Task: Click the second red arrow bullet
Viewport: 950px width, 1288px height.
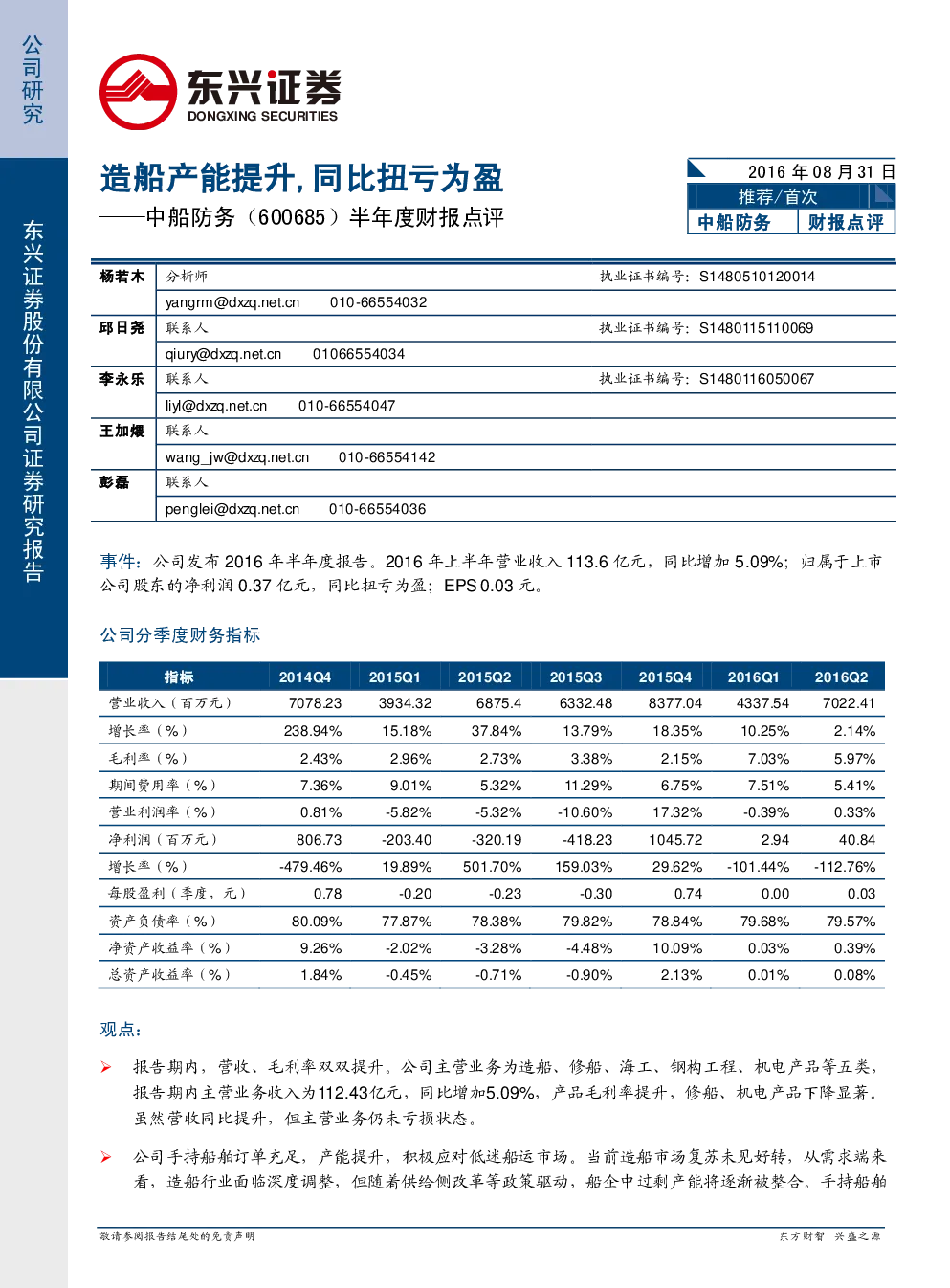Action: [x=106, y=1157]
